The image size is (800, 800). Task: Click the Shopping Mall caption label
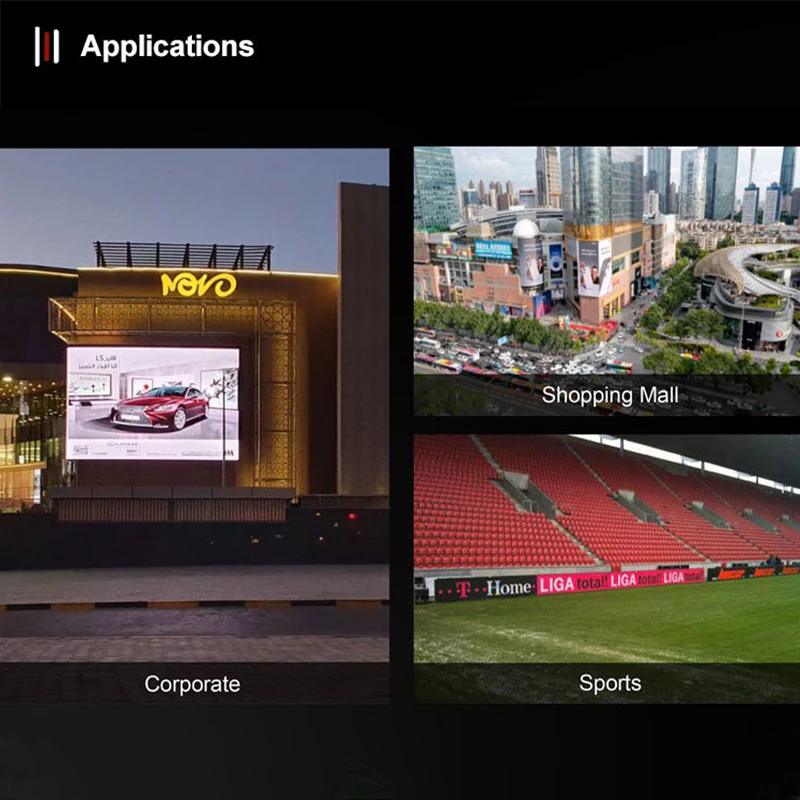(x=610, y=395)
